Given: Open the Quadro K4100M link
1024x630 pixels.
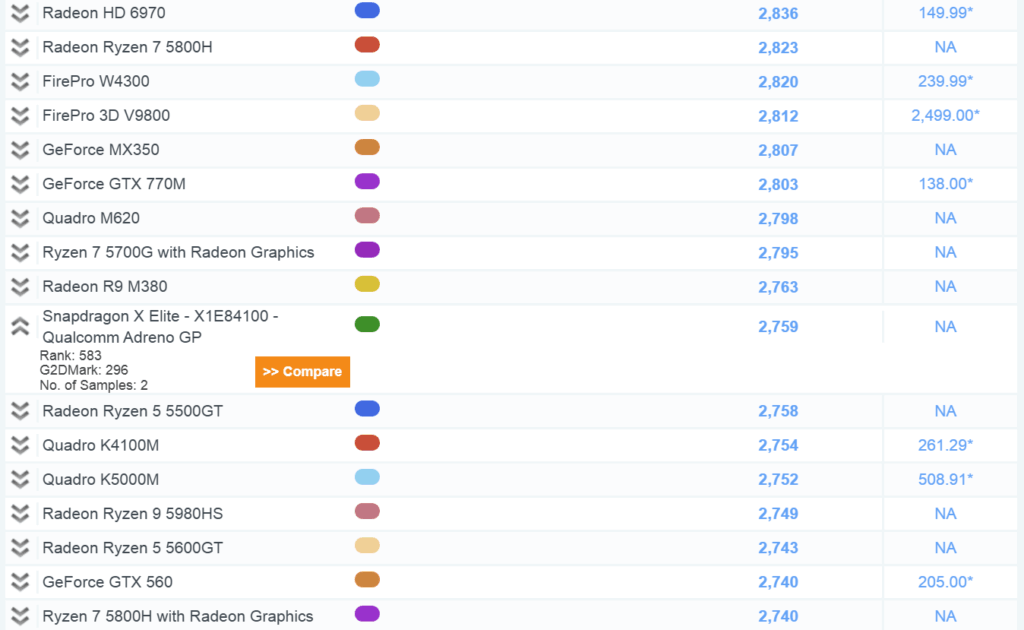Looking at the screenshot, I should 101,445.
